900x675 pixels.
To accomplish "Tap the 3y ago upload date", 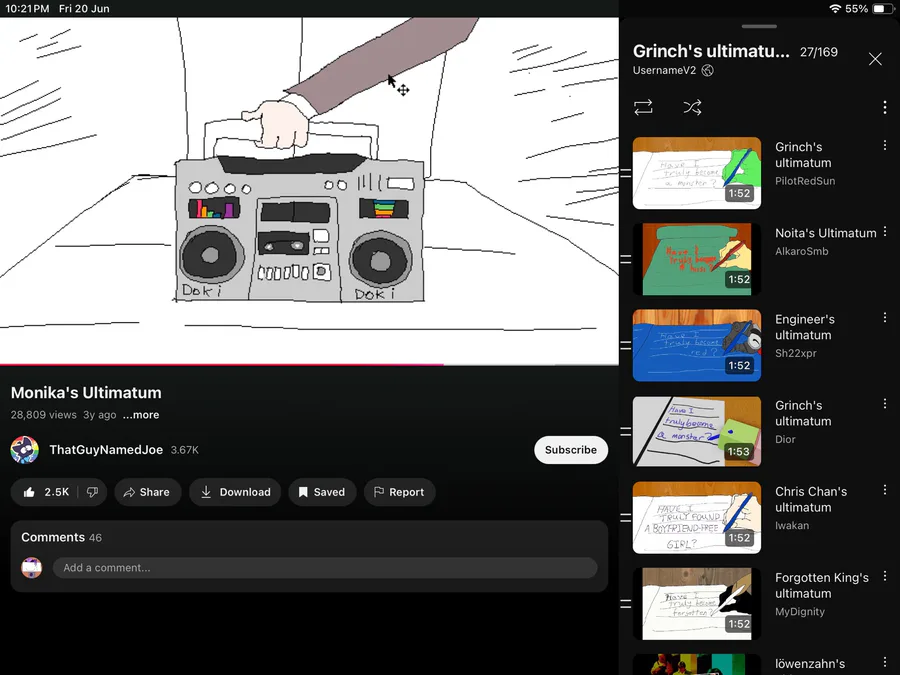I will click(x=99, y=414).
